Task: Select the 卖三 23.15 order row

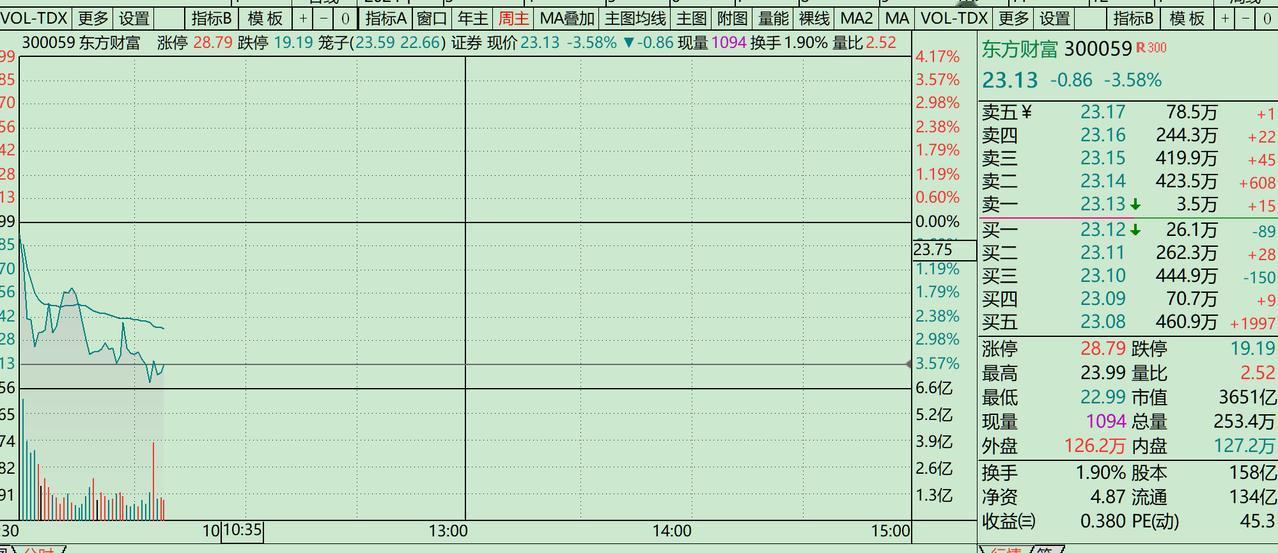Action: click(x=1129, y=158)
